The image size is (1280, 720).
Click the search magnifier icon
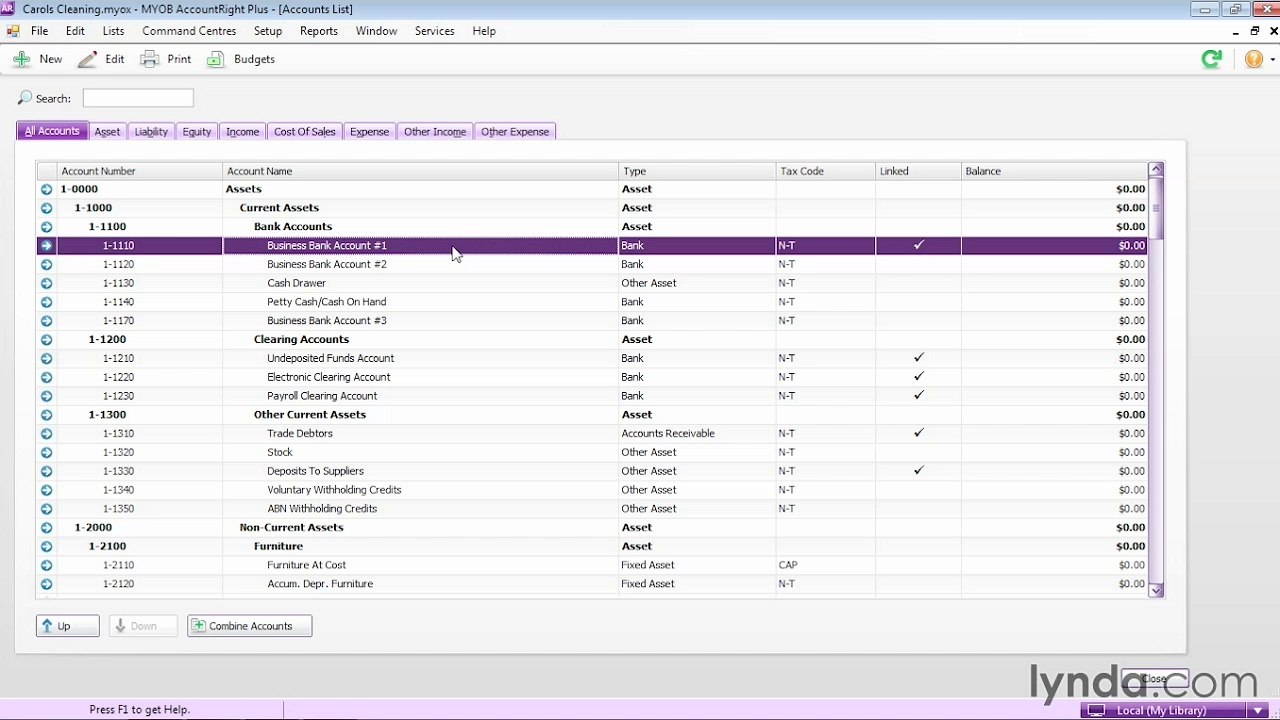point(25,98)
